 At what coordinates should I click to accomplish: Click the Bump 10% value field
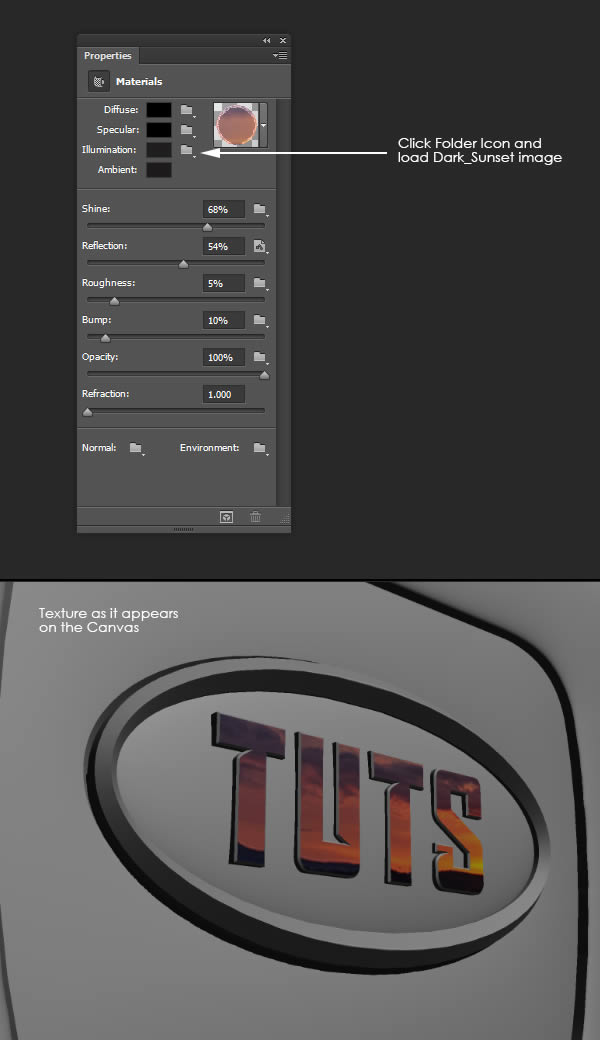tap(223, 320)
